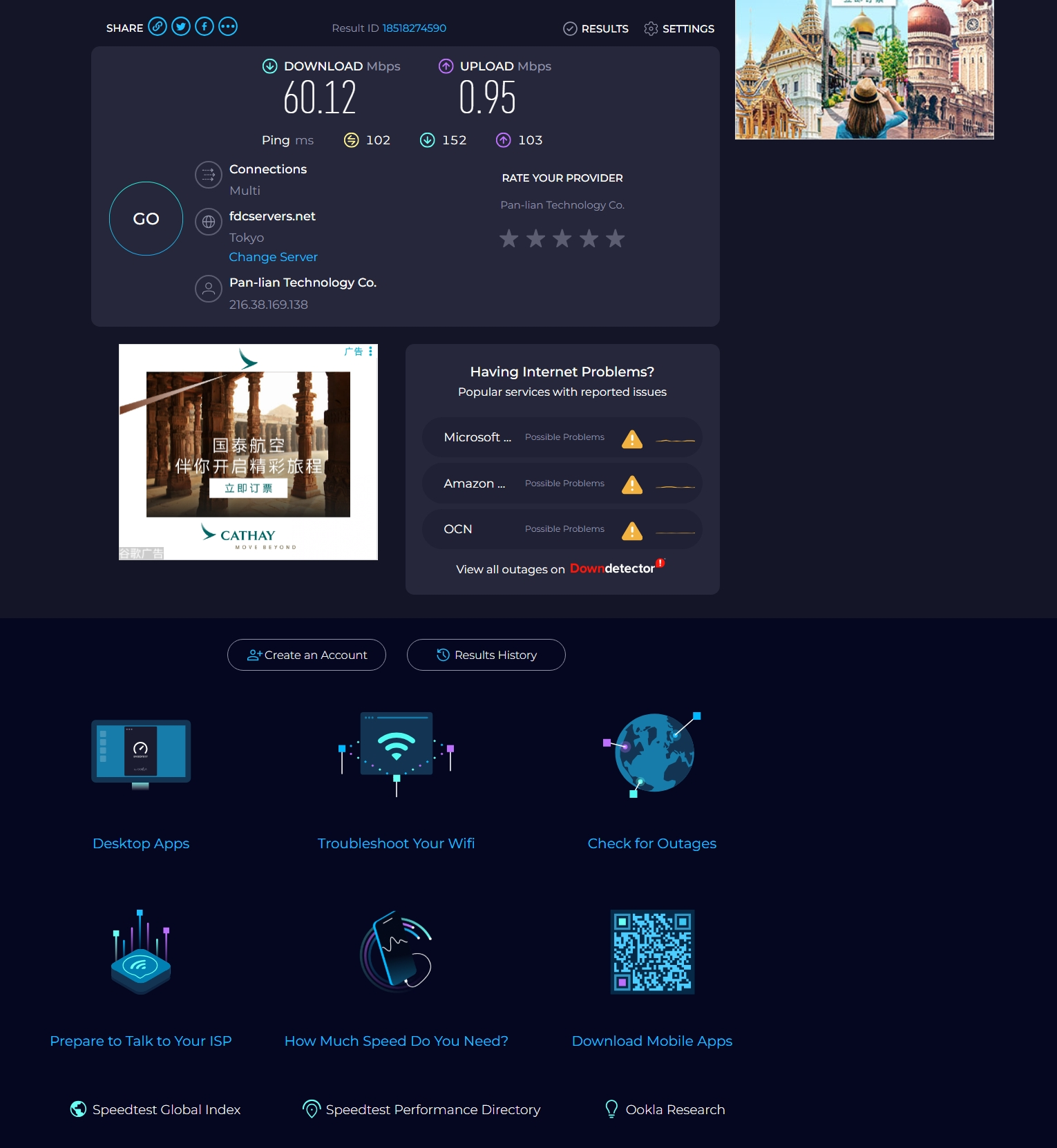The height and width of the screenshot is (1148, 1057).
Task: Open Check for Outages link
Action: 652,843
